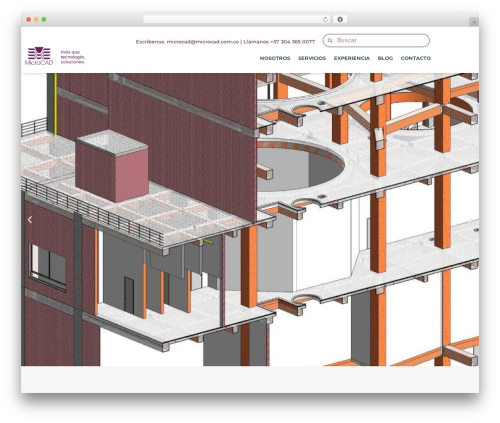This screenshot has width=500, height=423.
Task: Go to the Blog page
Action: [x=385, y=58]
